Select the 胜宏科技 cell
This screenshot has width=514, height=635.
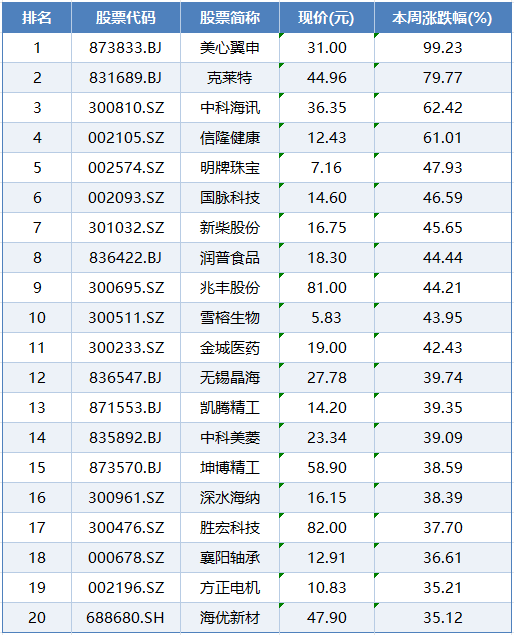230,528
